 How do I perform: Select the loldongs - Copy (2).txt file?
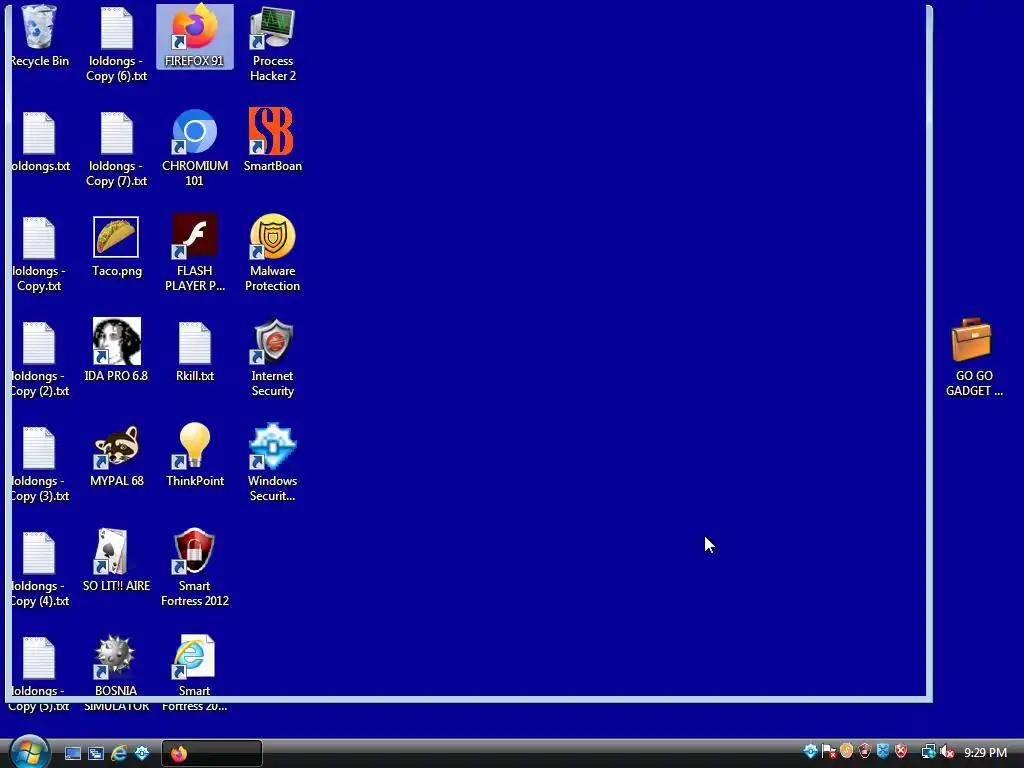pyautogui.click(x=39, y=359)
